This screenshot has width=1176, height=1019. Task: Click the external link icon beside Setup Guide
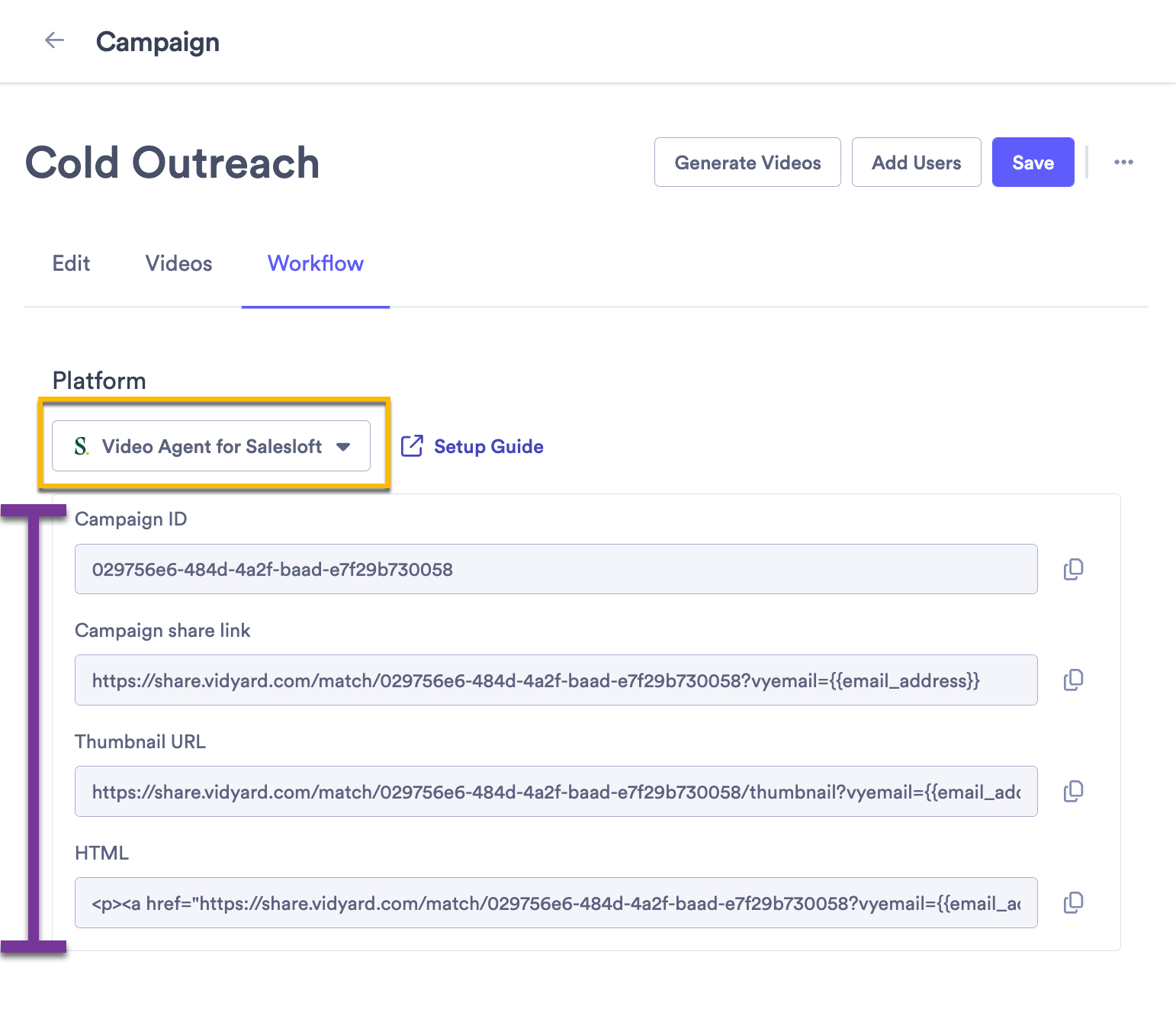point(412,446)
